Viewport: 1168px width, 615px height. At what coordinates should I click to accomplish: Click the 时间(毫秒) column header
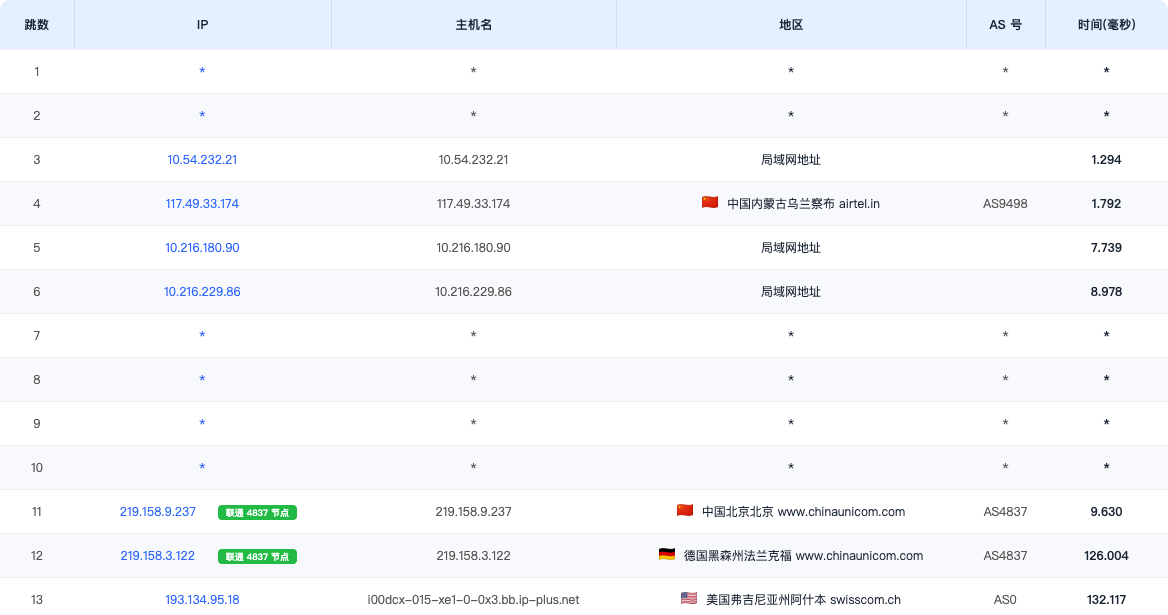pyautogui.click(x=1106, y=25)
